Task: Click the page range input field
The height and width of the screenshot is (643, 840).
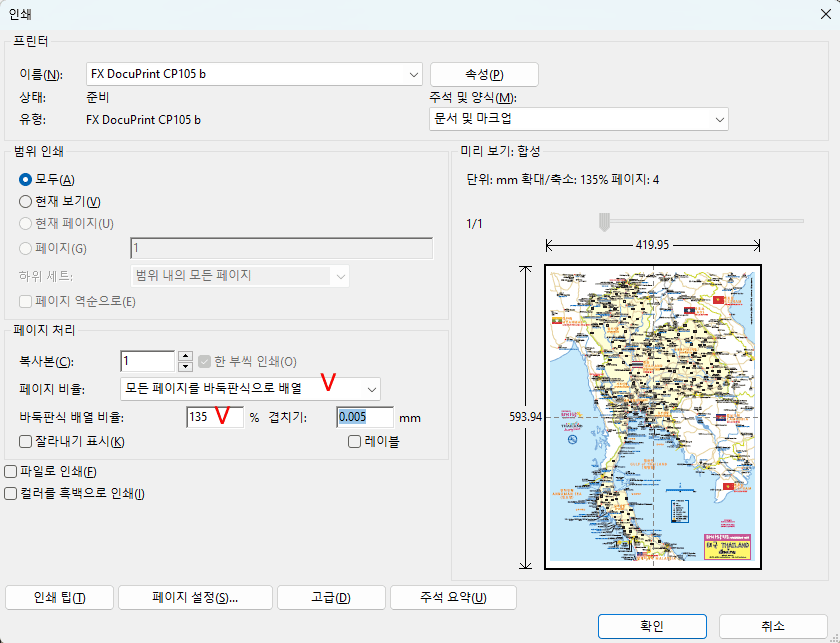Action: 282,248
